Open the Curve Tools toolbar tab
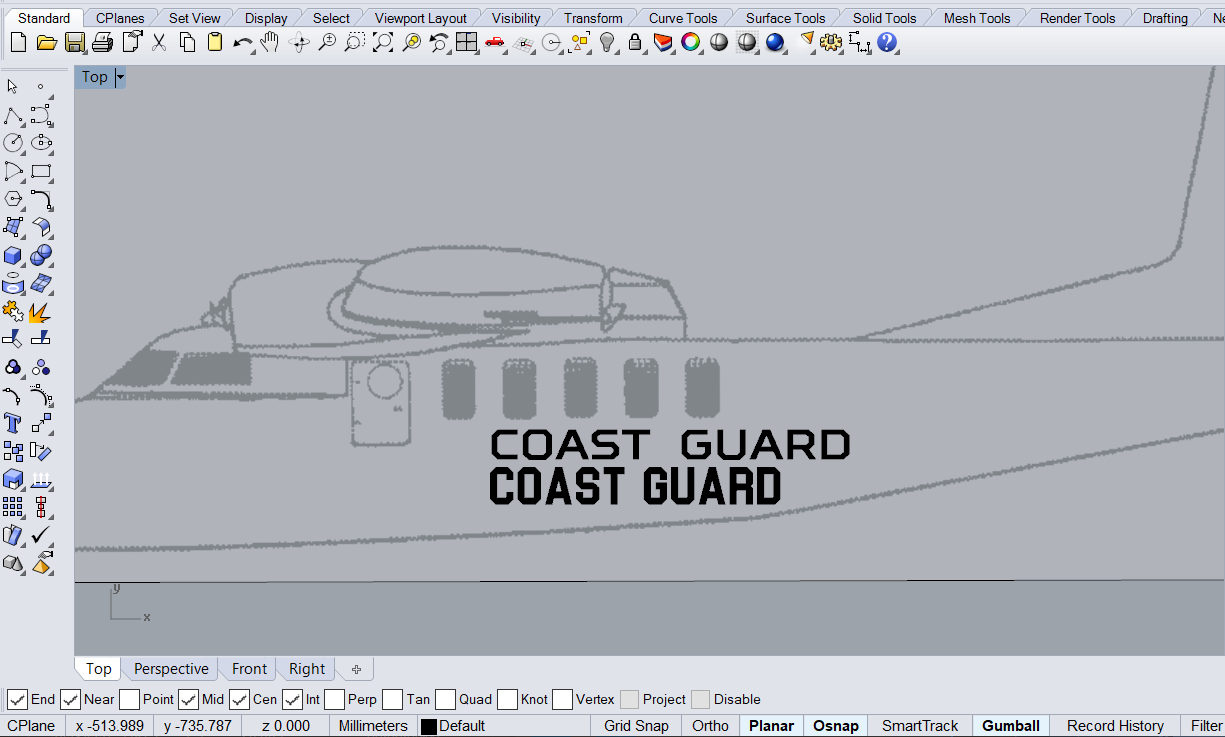The width and height of the screenshot is (1225, 737). [x=682, y=18]
